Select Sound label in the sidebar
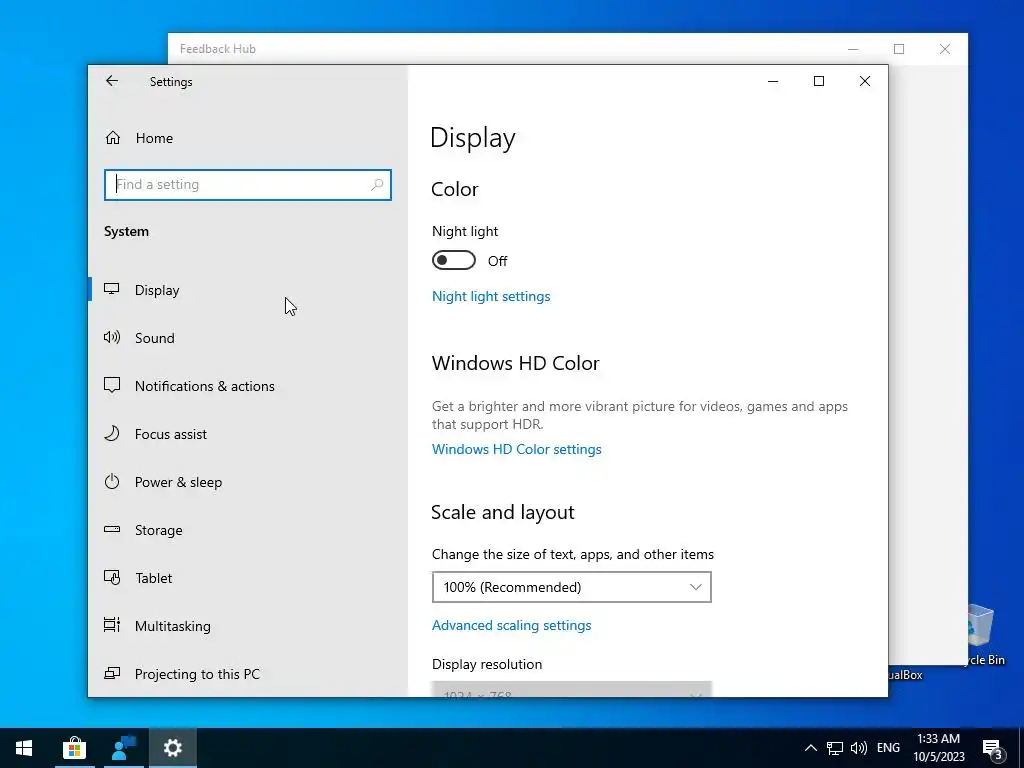 pos(155,338)
